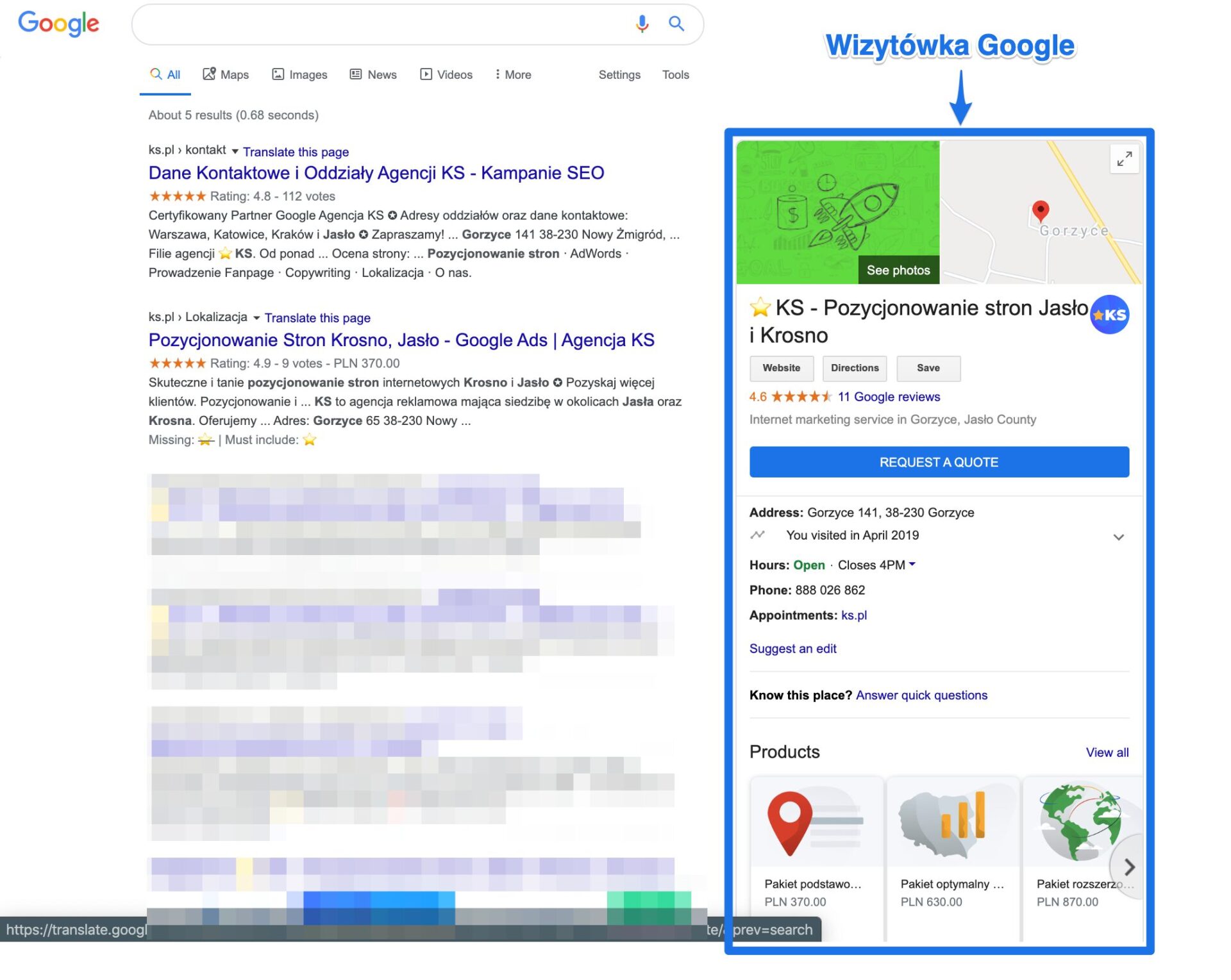Click the timeline icon beside You visited
The height and width of the screenshot is (980, 1231).
757,535
